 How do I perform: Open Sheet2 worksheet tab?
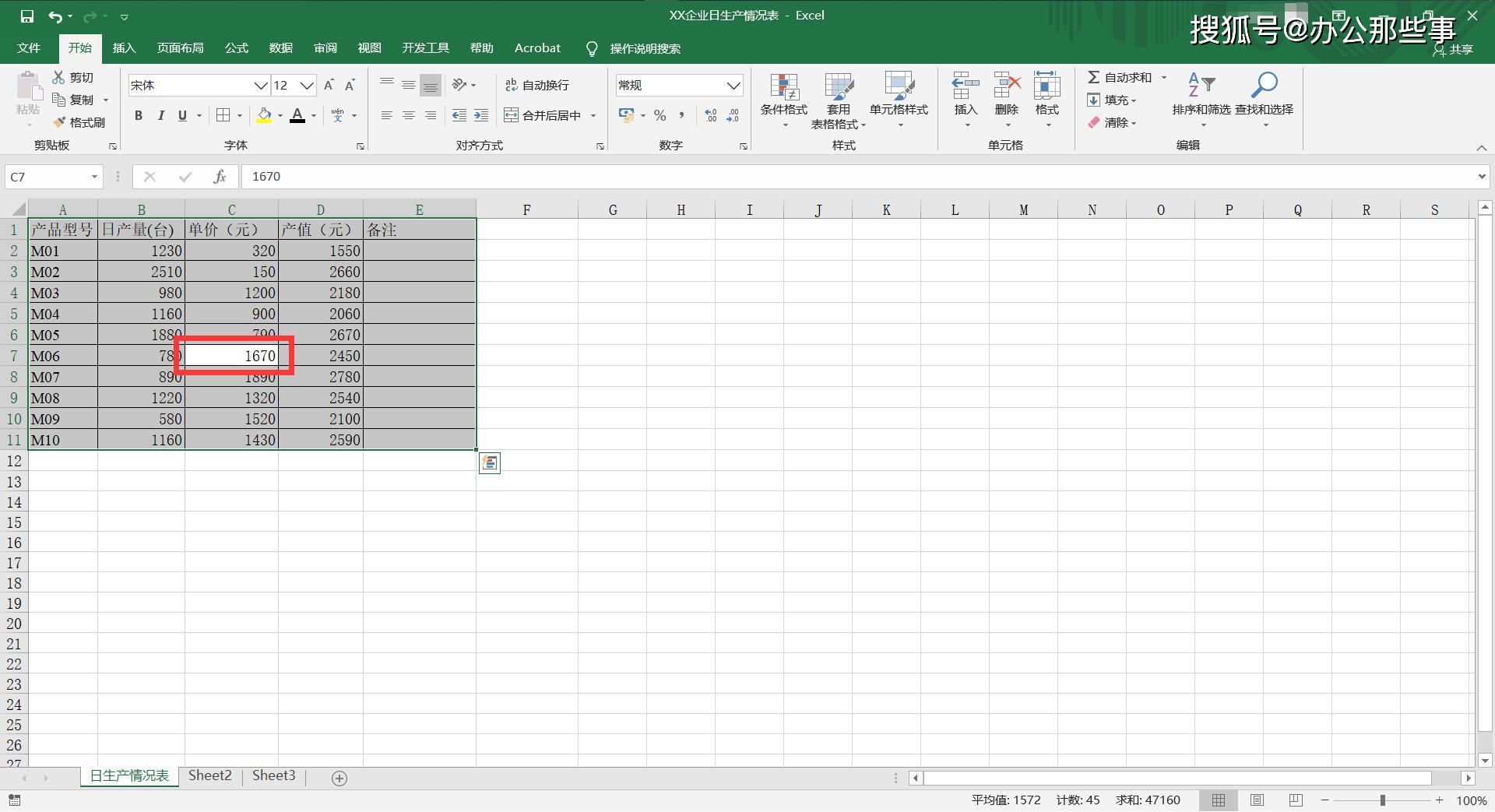(210, 776)
